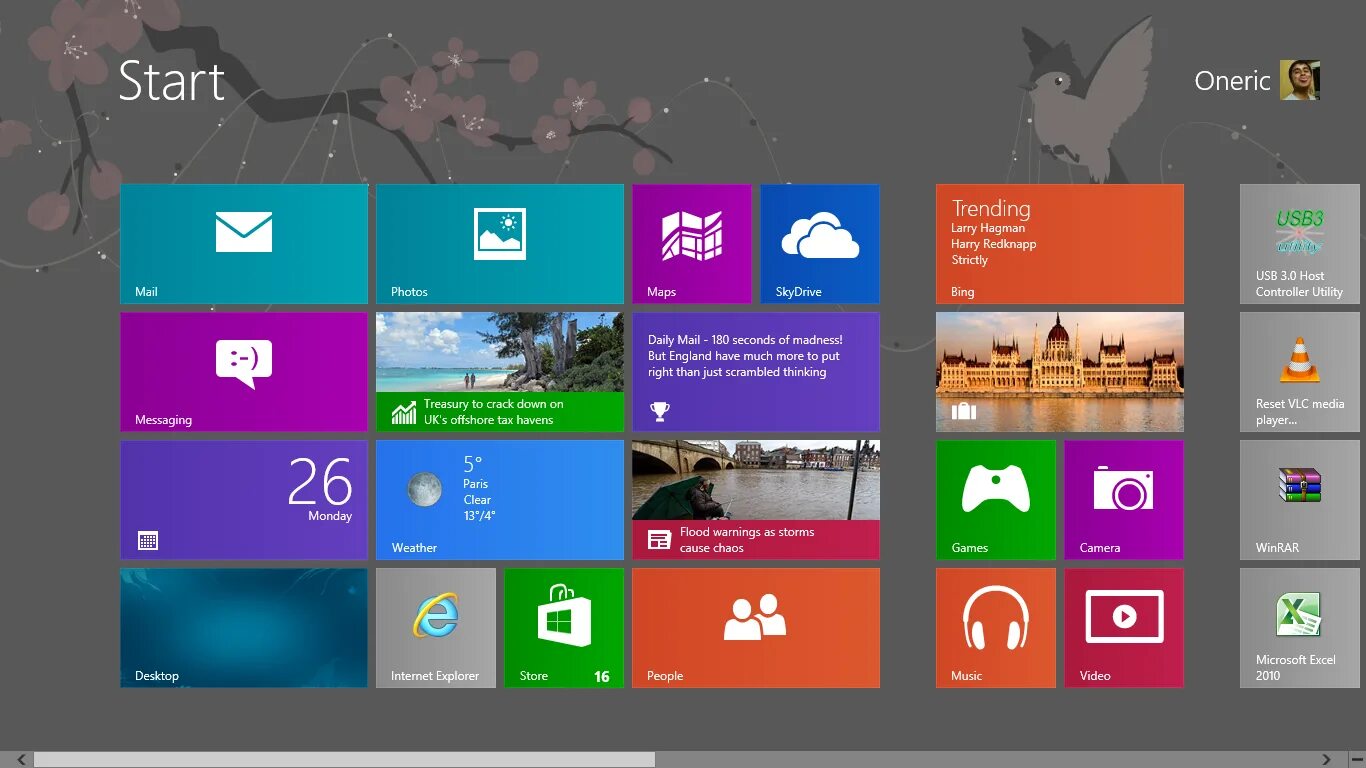This screenshot has width=1366, height=768.
Task: Click the Reset VLC media player label
Action: coord(1300,412)
